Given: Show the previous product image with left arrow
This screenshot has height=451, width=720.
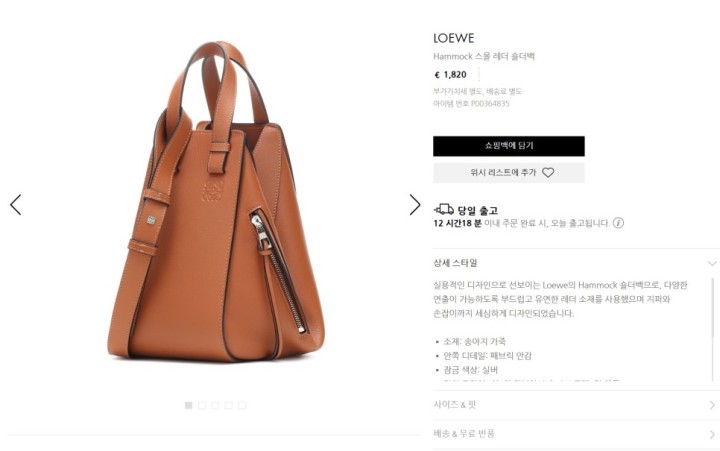Looking at the screenshot, I should point(16,205).
